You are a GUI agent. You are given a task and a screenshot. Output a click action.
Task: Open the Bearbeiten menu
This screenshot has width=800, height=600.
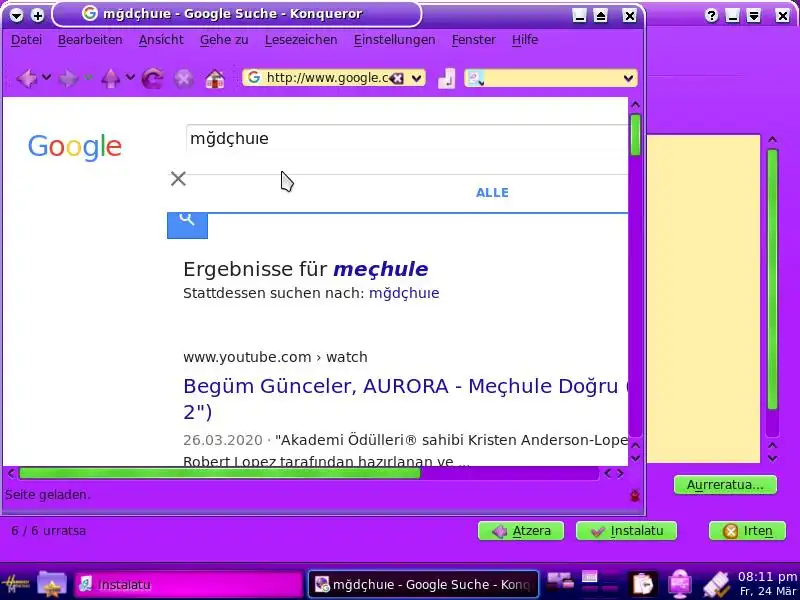pyautogui.click(x=90, y=40)
